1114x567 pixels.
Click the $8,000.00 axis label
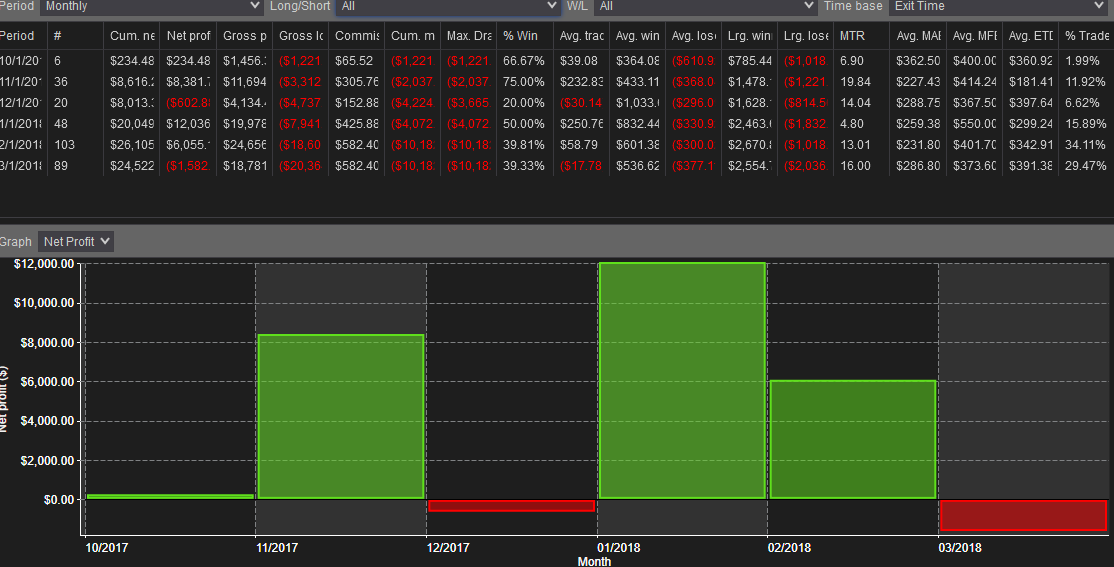pyautogui.click(x=47, y=342)
